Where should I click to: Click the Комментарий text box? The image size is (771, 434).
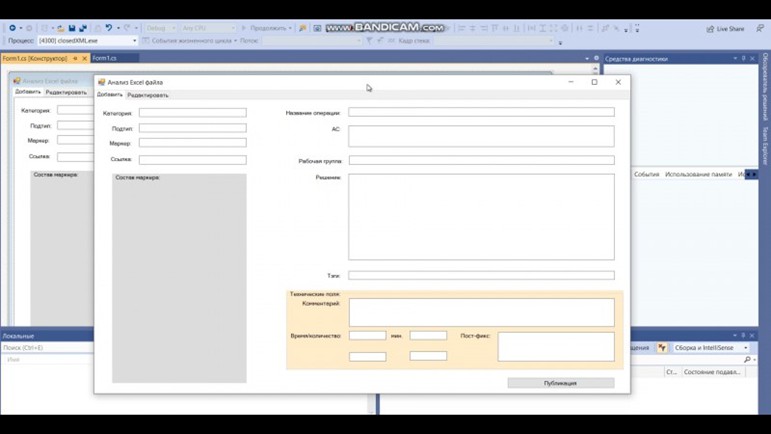pos(482,312)
